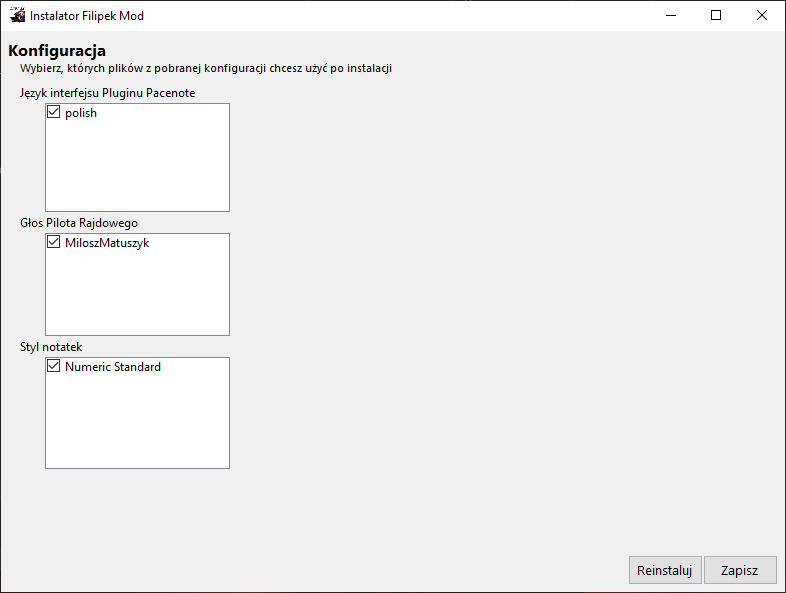Click the Instalator Filipek Mod title bar icon
Screen dimensions: 786x593
17,16
